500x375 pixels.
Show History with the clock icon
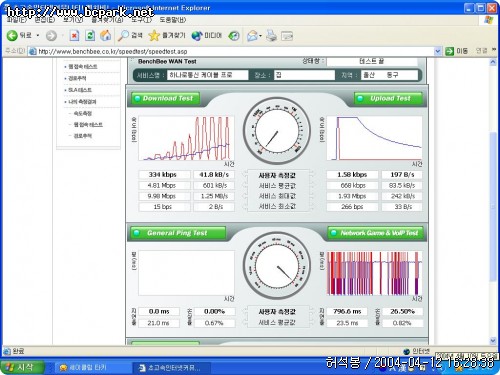click(x=234, y=36)
